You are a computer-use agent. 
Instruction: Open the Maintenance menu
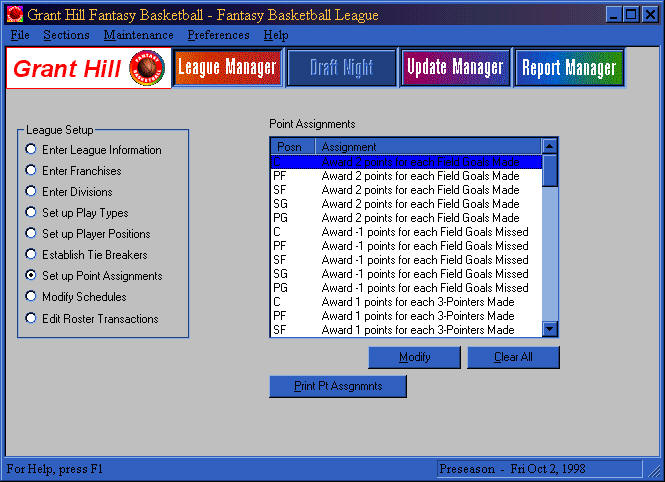tap(138, 35)
